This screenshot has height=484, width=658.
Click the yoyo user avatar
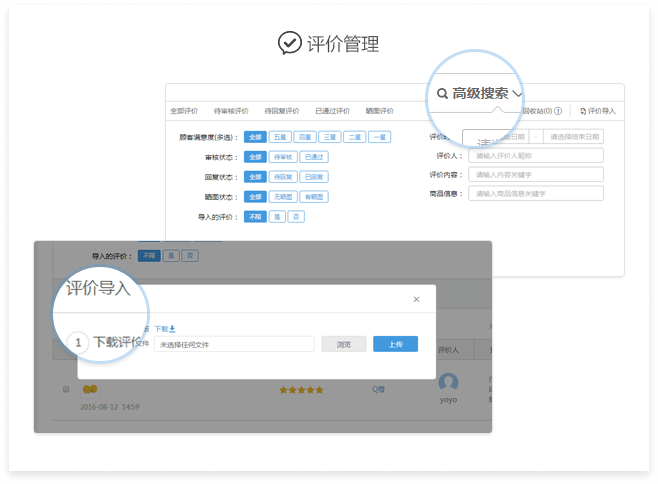pos(449,382)
